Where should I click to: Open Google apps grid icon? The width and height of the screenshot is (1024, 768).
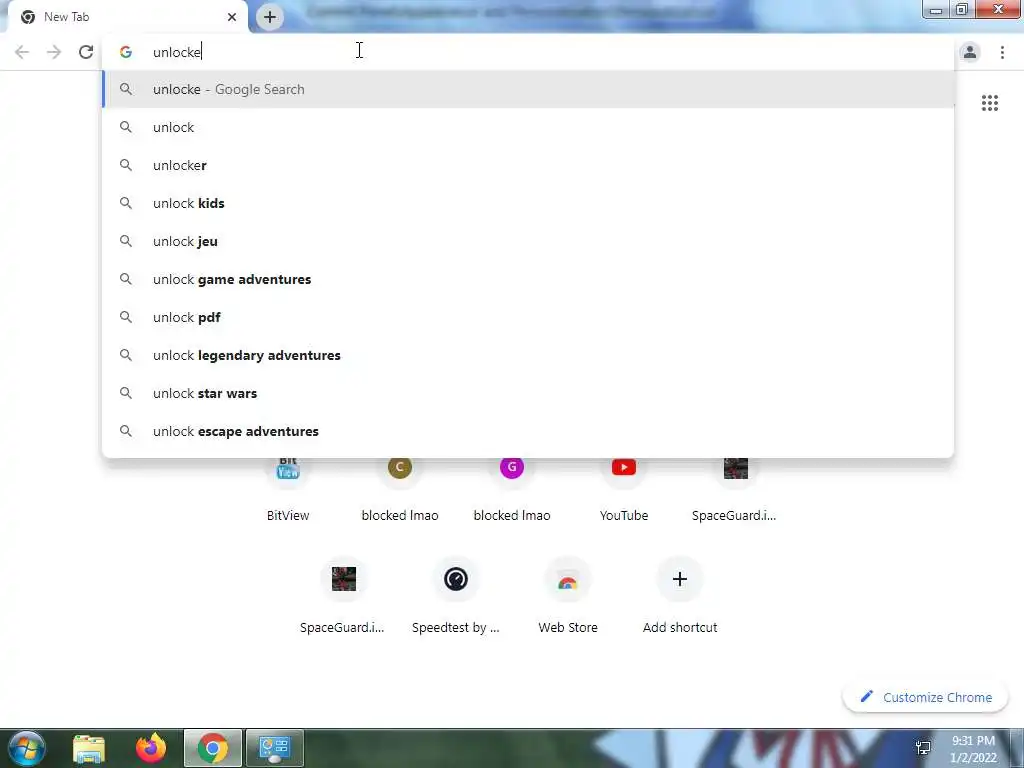[989, 103]
